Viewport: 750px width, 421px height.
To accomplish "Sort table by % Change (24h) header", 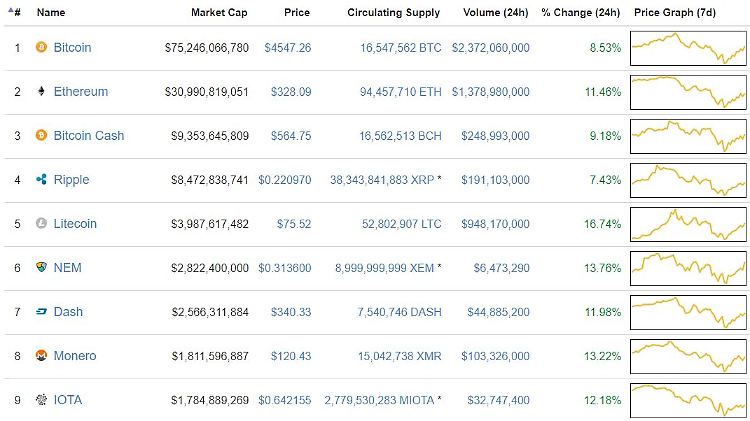I will (x=581, y=12).
